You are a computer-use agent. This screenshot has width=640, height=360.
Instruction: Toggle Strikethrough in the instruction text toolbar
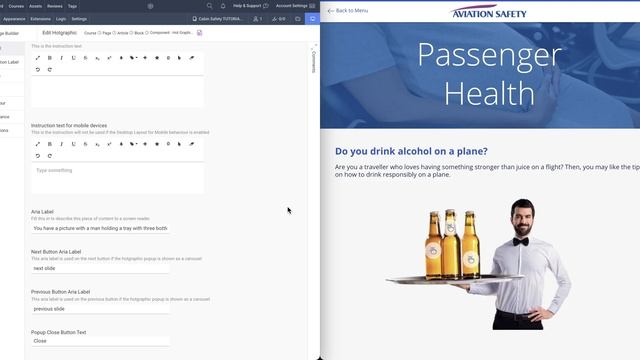pyautogui.click(x=85, y=58)
